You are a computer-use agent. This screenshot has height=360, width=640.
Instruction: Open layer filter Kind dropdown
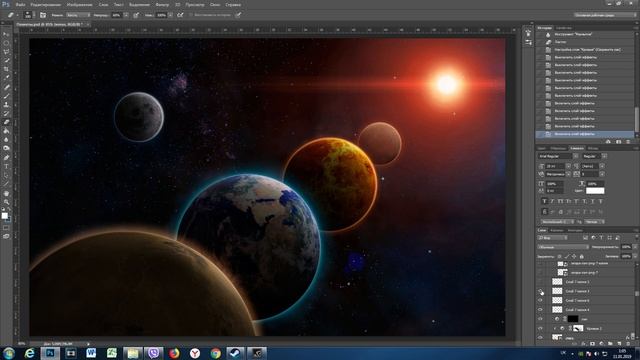pos(553,238)
